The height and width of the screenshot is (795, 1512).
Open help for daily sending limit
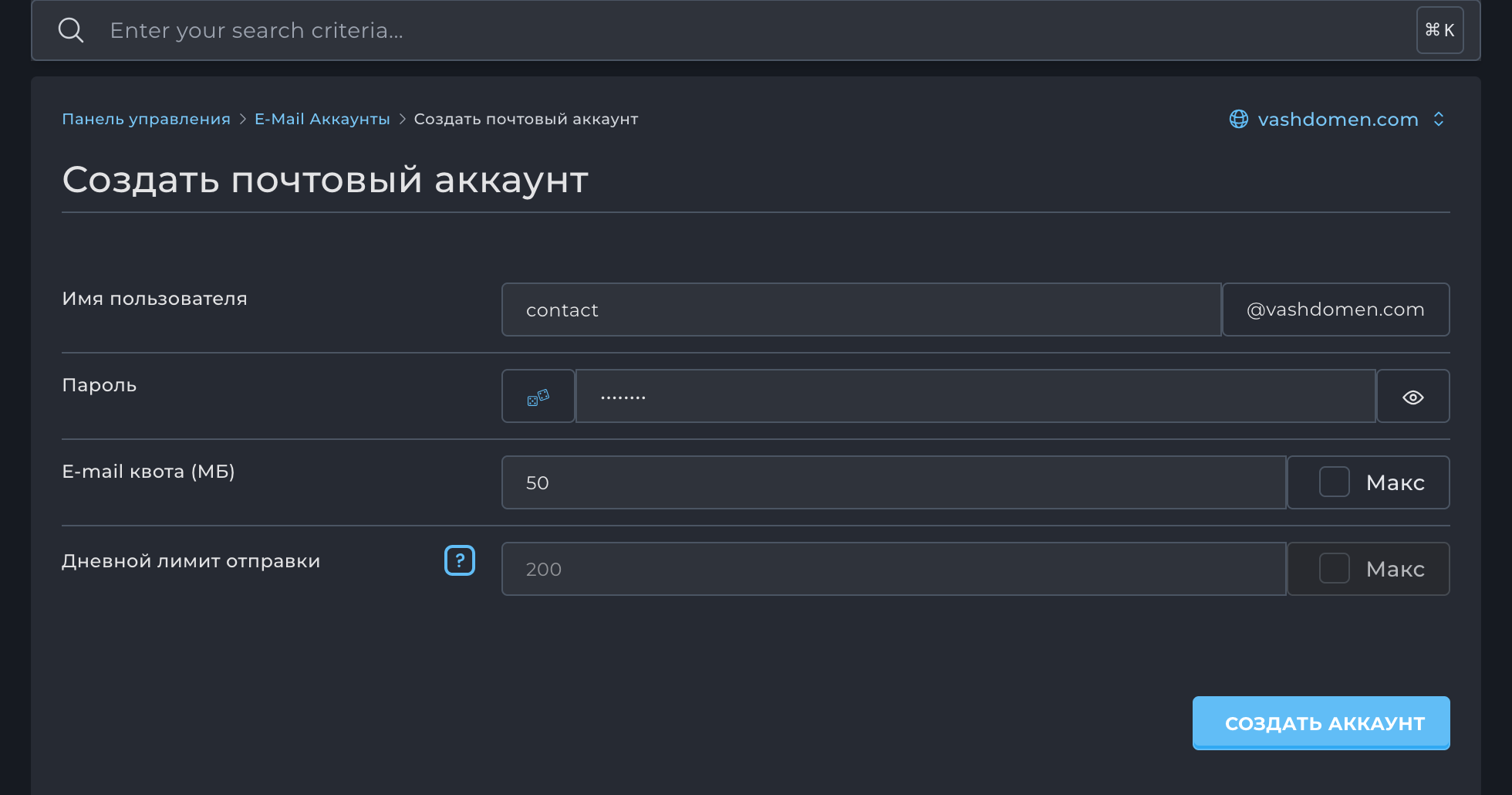(460, 560)
